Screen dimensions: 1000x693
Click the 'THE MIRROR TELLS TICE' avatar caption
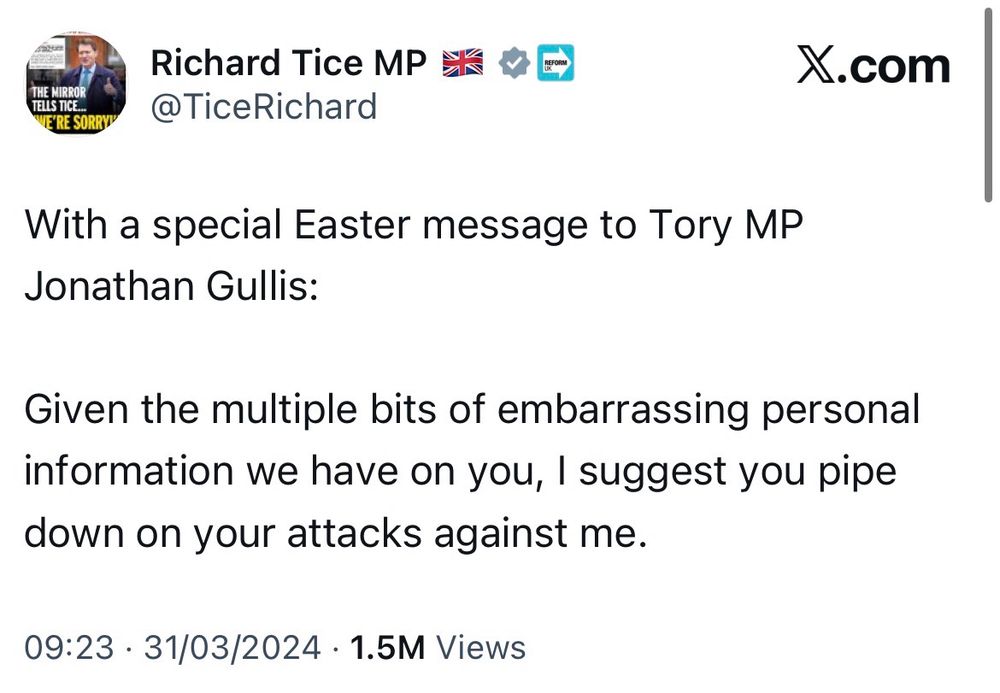(x=63, y=100)
